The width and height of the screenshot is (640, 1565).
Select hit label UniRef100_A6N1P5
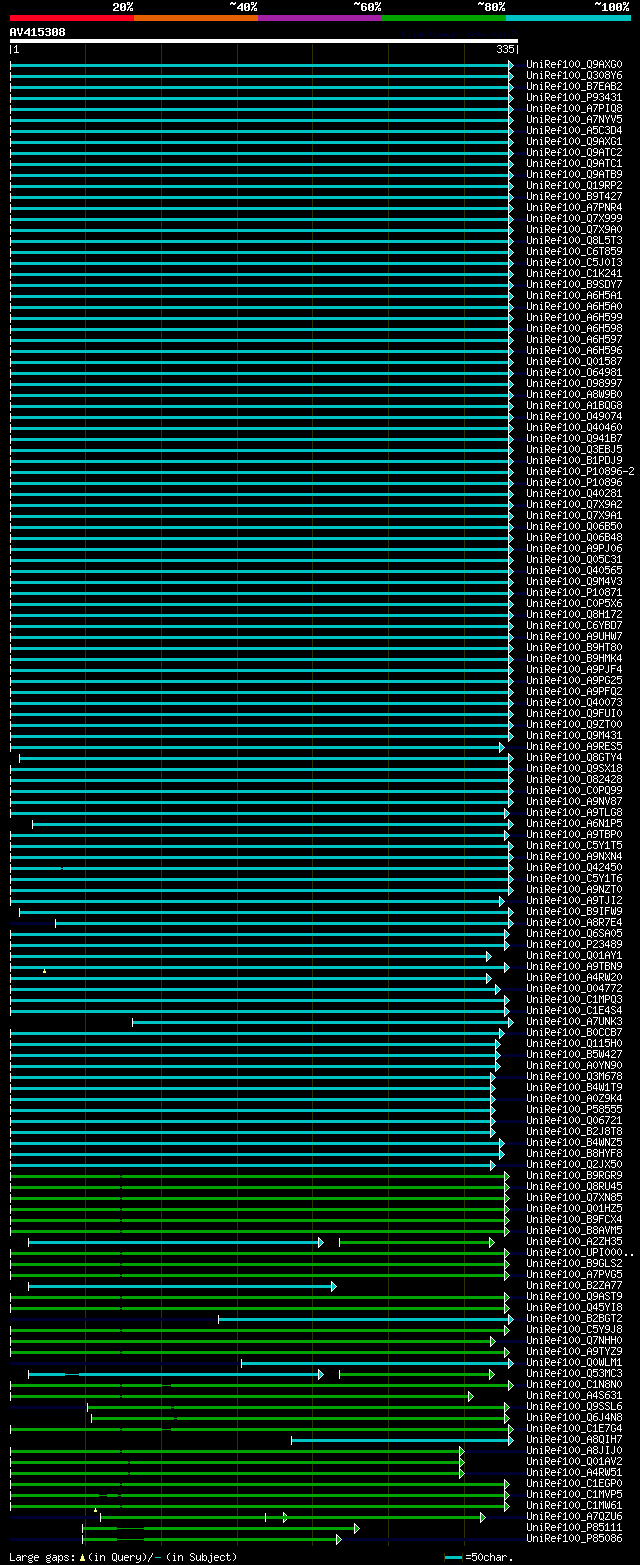tap(574, 824)
